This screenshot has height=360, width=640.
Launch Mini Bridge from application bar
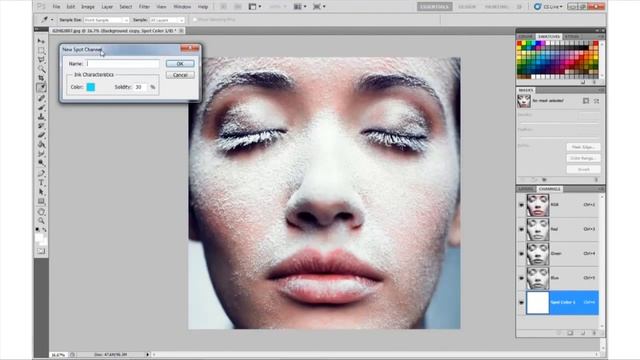[x=237, y=7]
